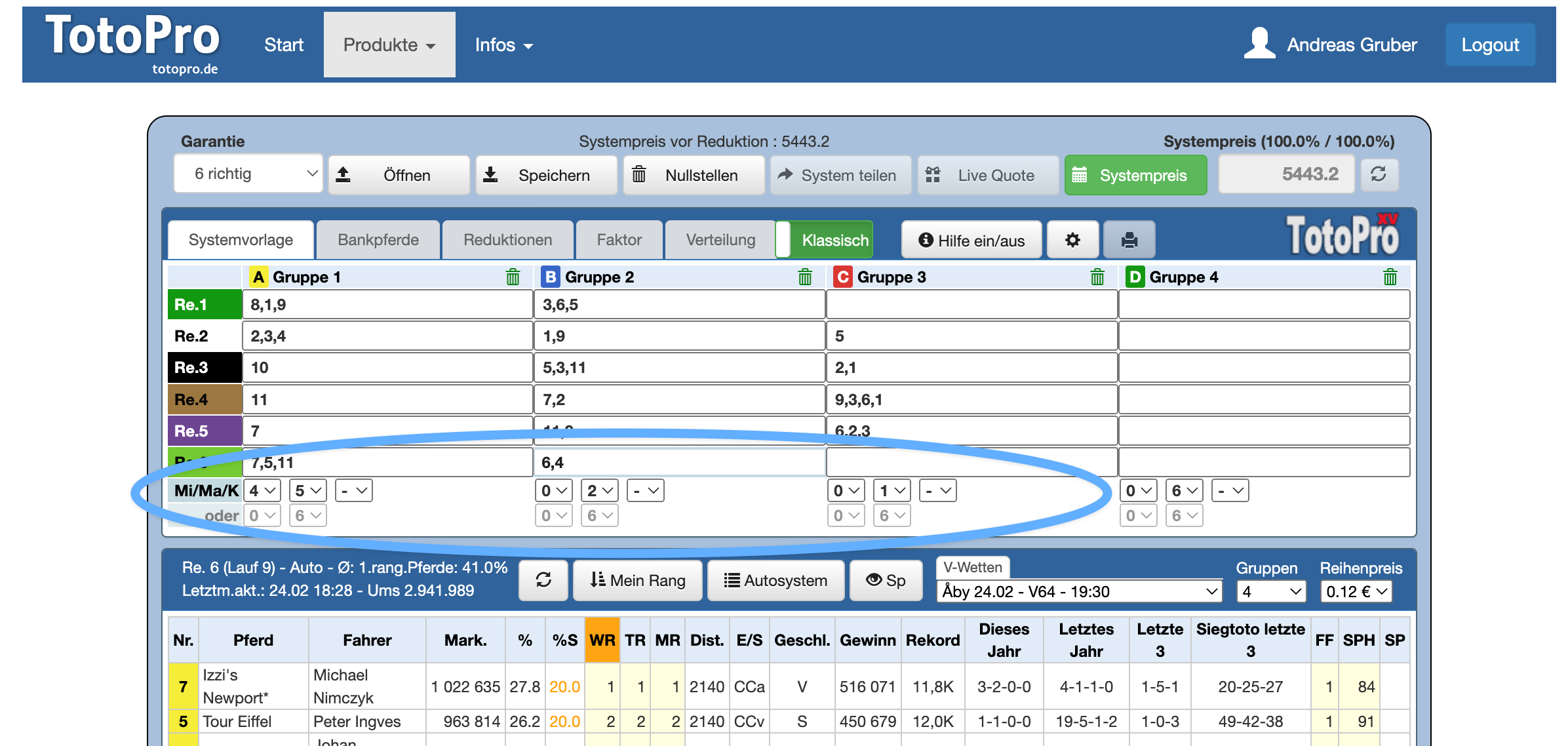Select horse number 5 Tour Eiffel
Viewport: 1568px width, 746px height.
(184, 721)
